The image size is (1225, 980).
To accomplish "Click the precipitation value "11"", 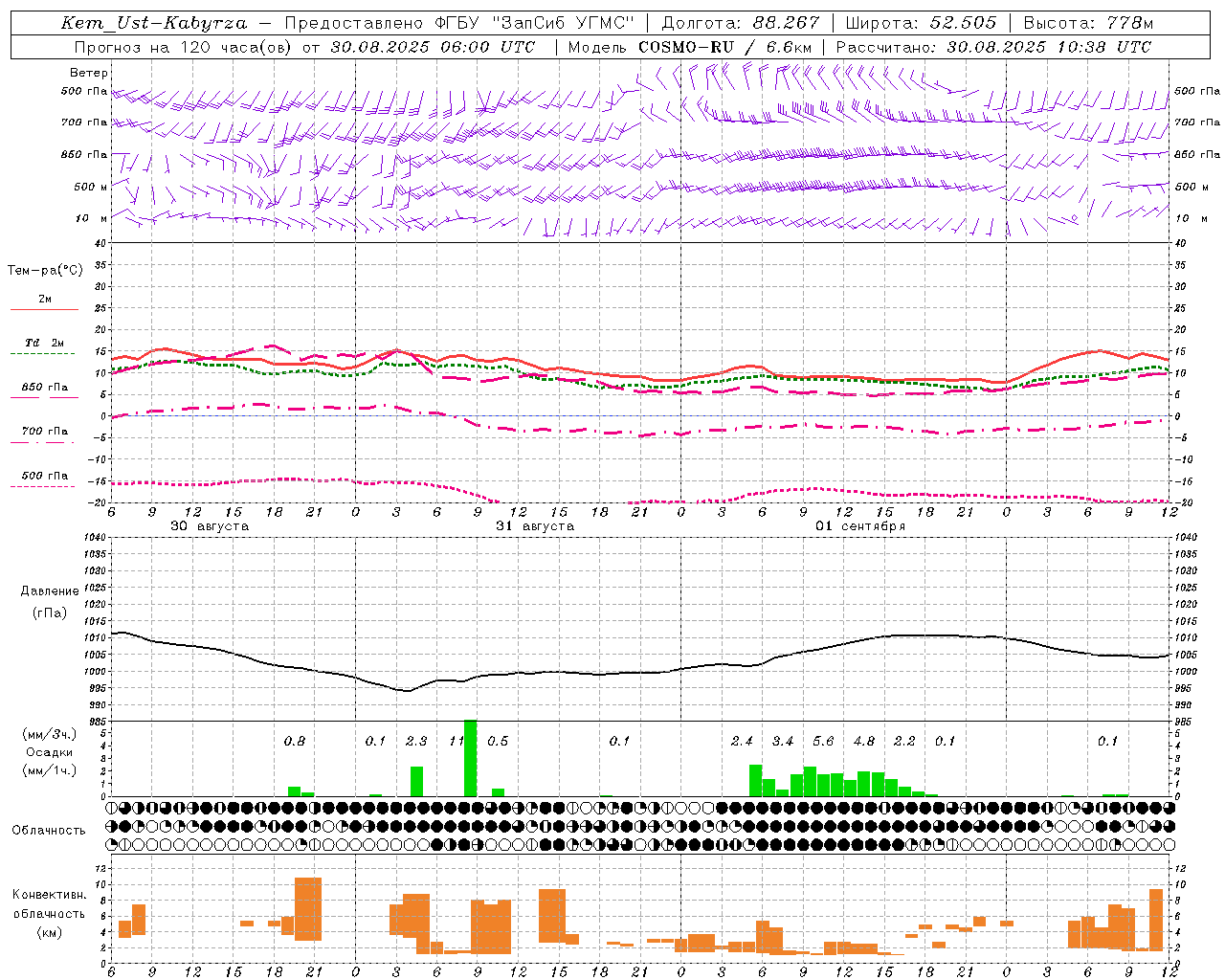I will (457, 742).
